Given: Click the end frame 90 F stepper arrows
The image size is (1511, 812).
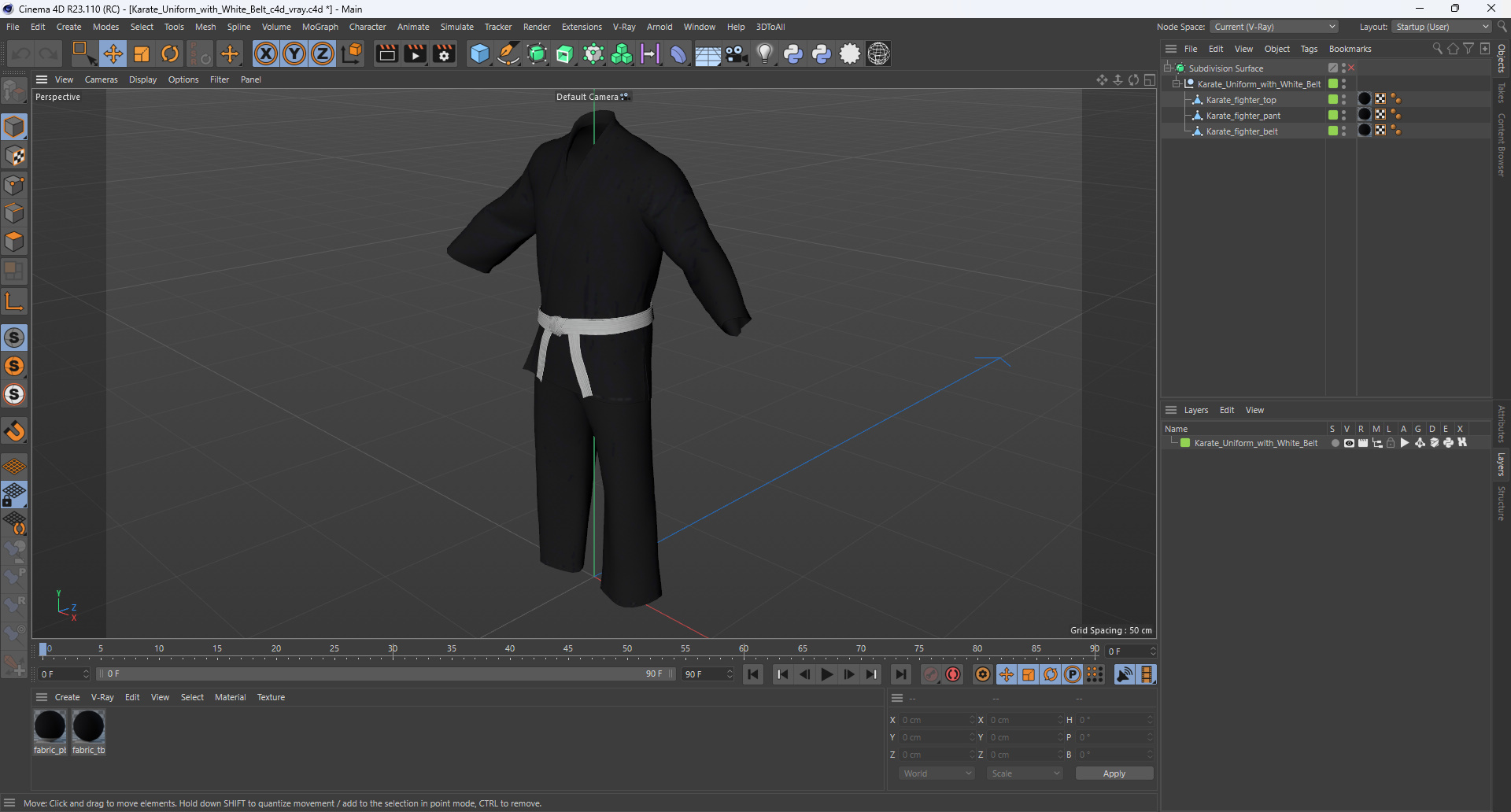Looking at the screenshot, I should [730, 674].
